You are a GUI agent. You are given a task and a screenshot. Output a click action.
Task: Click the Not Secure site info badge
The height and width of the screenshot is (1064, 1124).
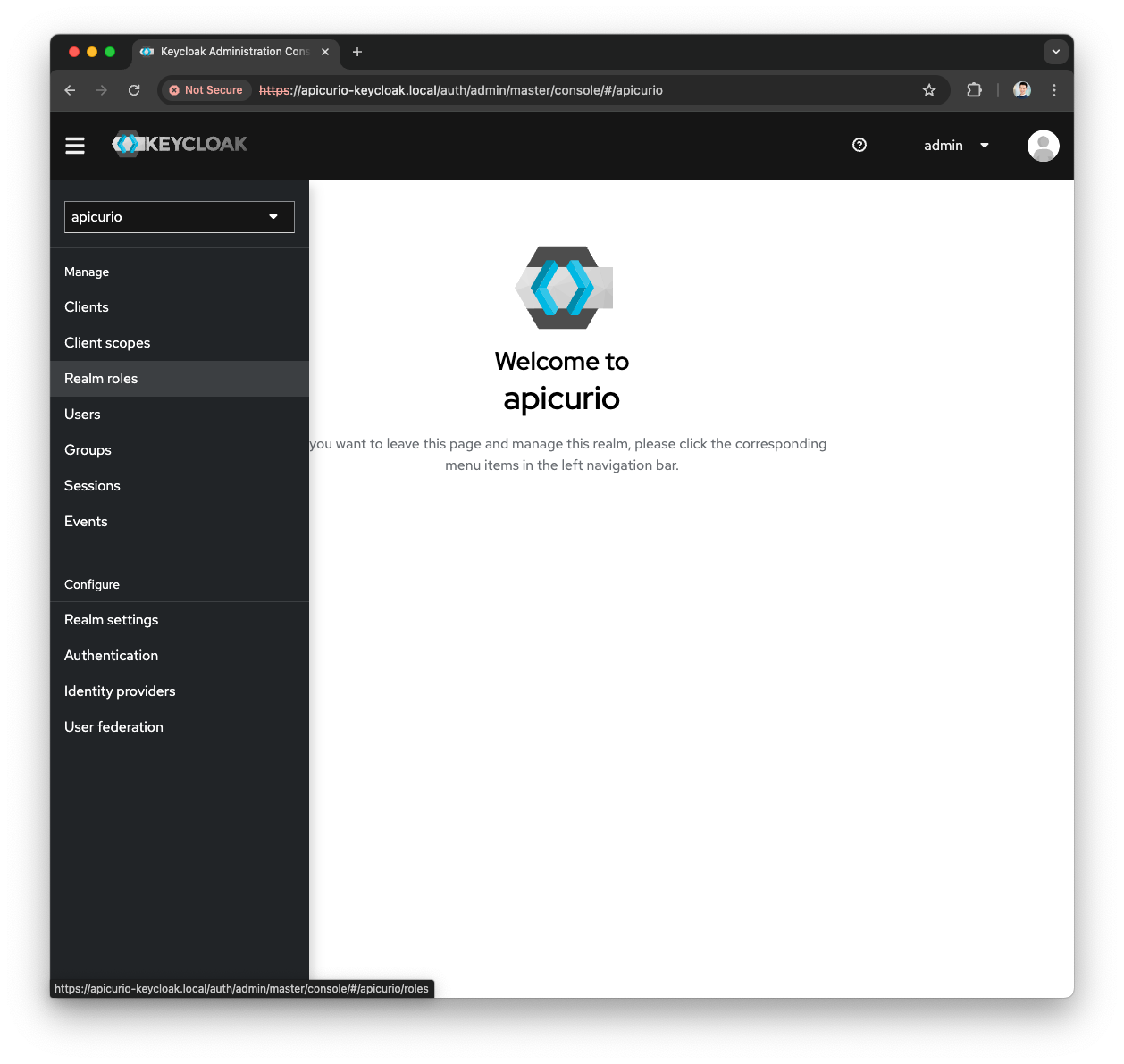point(206,90)
